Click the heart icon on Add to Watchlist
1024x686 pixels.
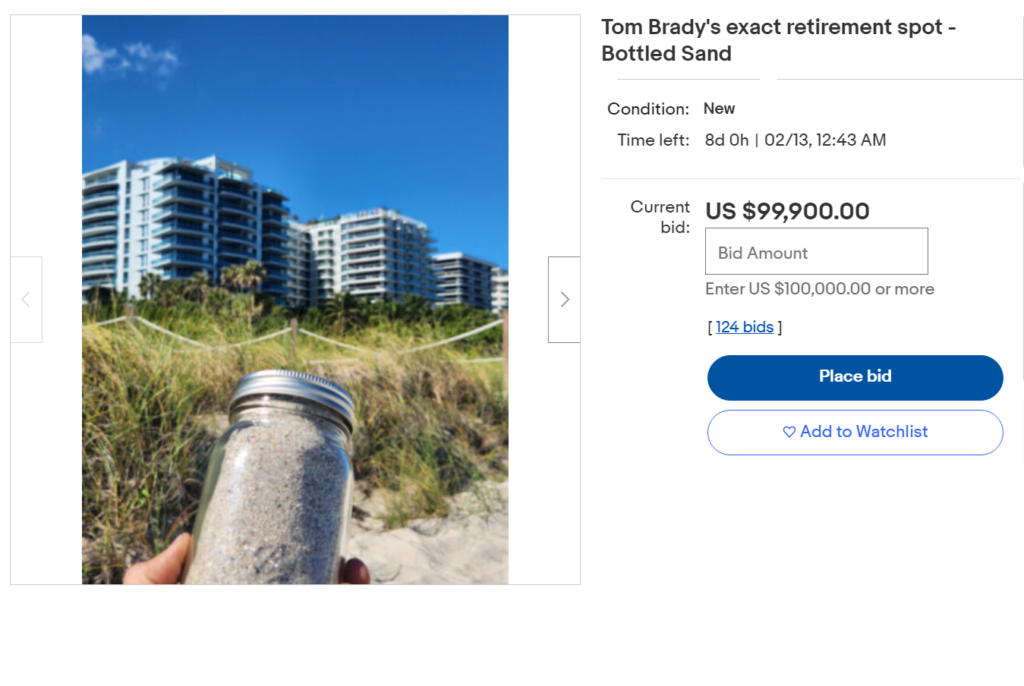pos(789,432)
